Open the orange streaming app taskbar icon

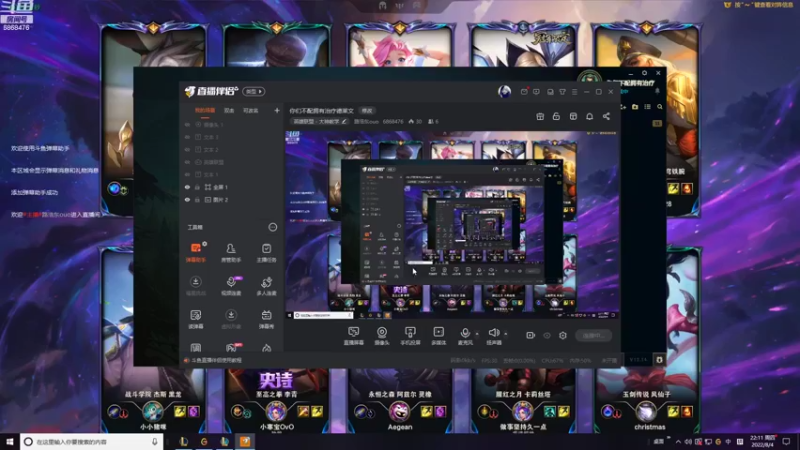pos(245,441)
